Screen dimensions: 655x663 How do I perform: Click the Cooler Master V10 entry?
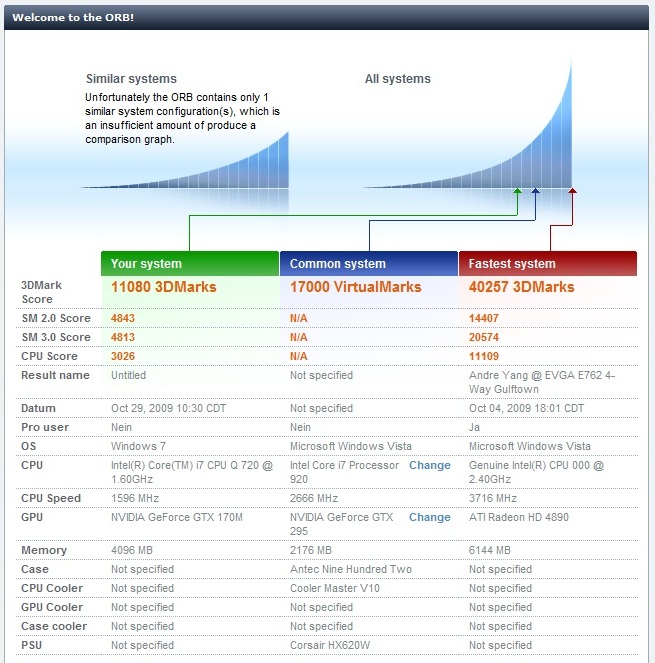(x=335, y=589)
